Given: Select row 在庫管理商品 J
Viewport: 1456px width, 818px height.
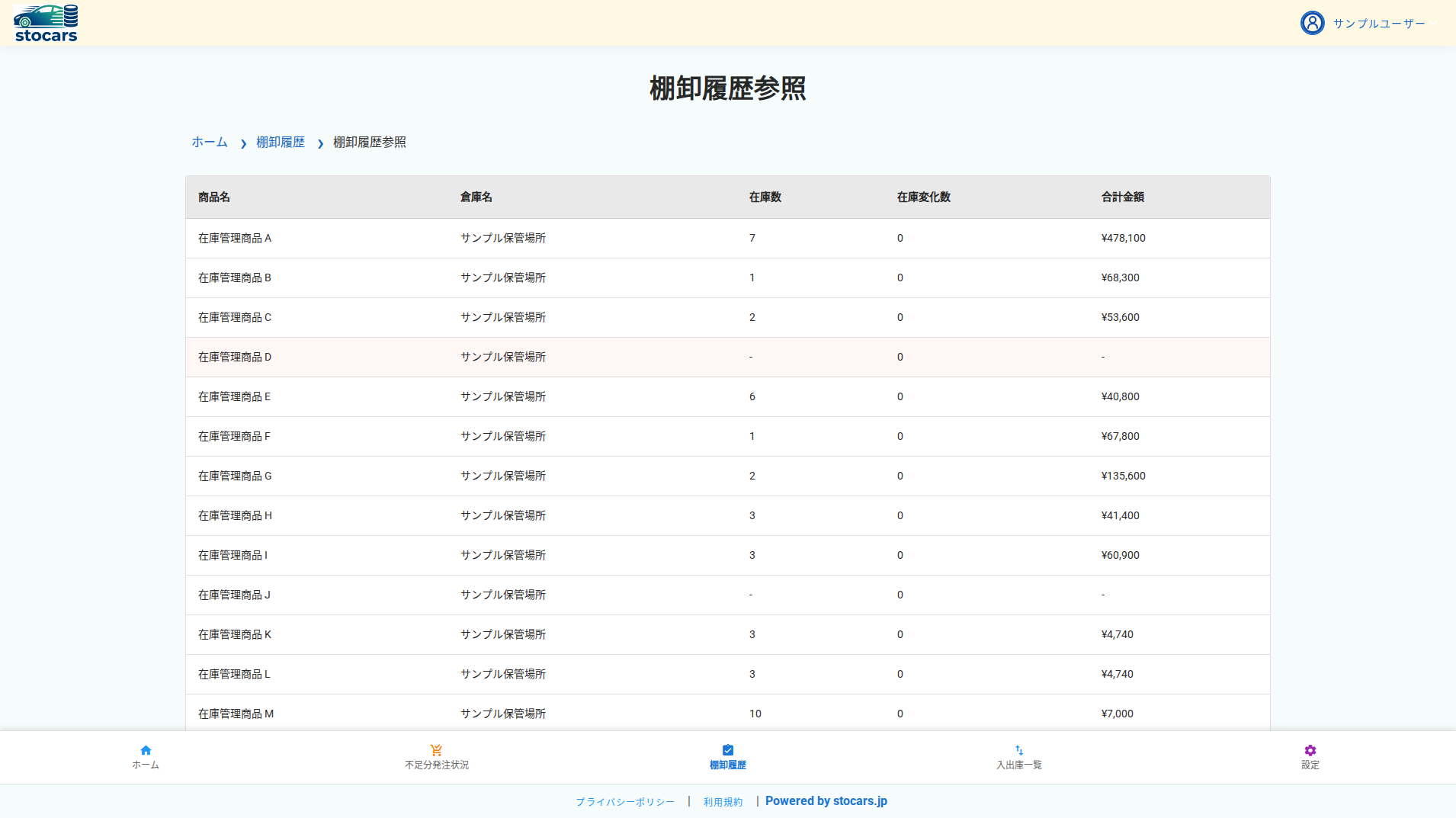Looking at the screenshot, I should 728,595.
